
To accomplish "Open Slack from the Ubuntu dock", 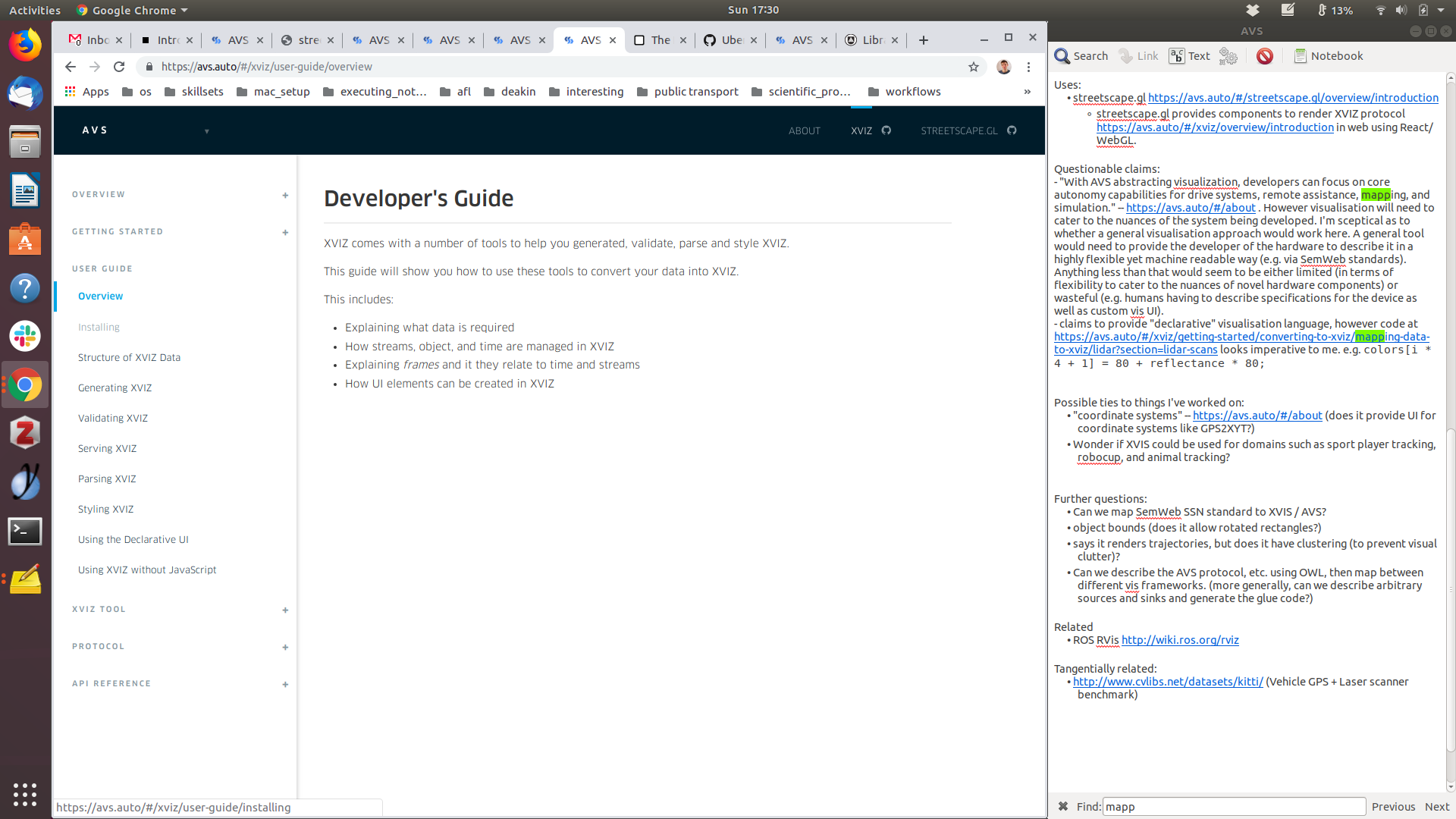I will point(25,336).
